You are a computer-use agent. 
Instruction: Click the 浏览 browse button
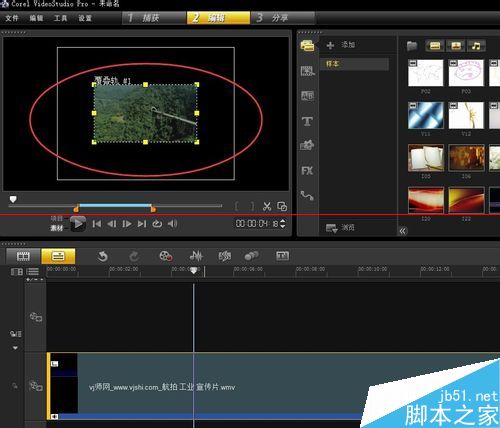340,228
